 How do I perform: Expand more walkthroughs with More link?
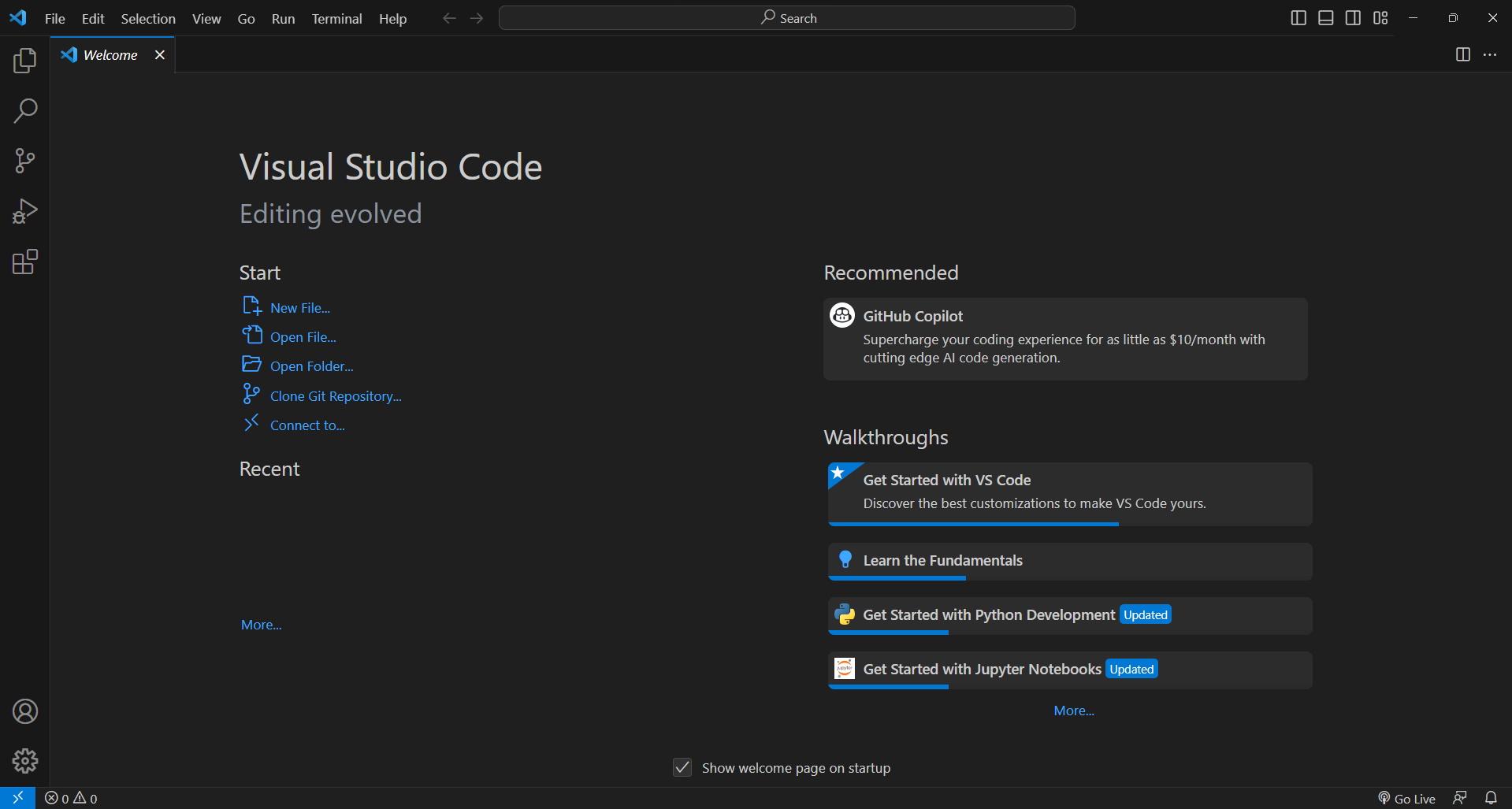(x=1073, y=710)
